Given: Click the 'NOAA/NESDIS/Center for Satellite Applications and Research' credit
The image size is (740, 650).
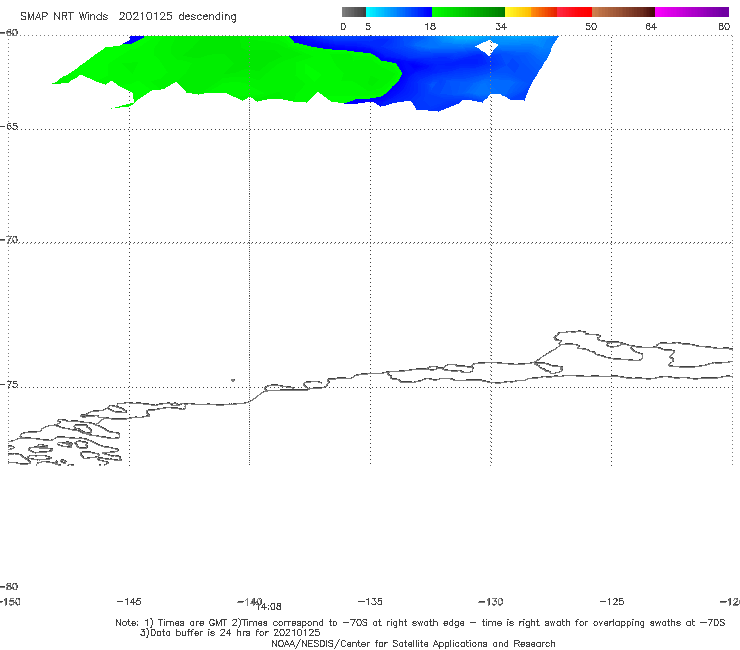Looking at the screenshot, I should click(x=413, y=643).
